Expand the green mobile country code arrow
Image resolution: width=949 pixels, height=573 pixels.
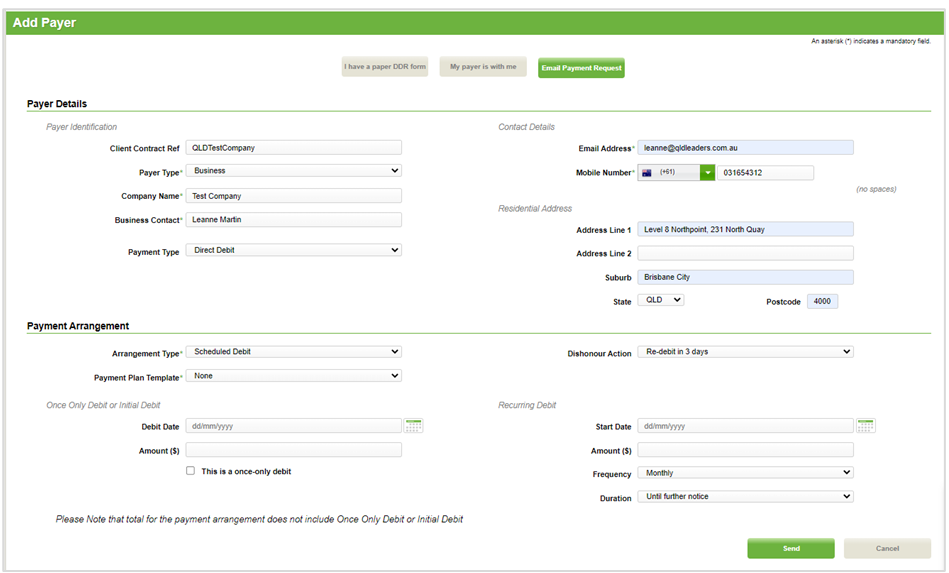click(708, 173)
